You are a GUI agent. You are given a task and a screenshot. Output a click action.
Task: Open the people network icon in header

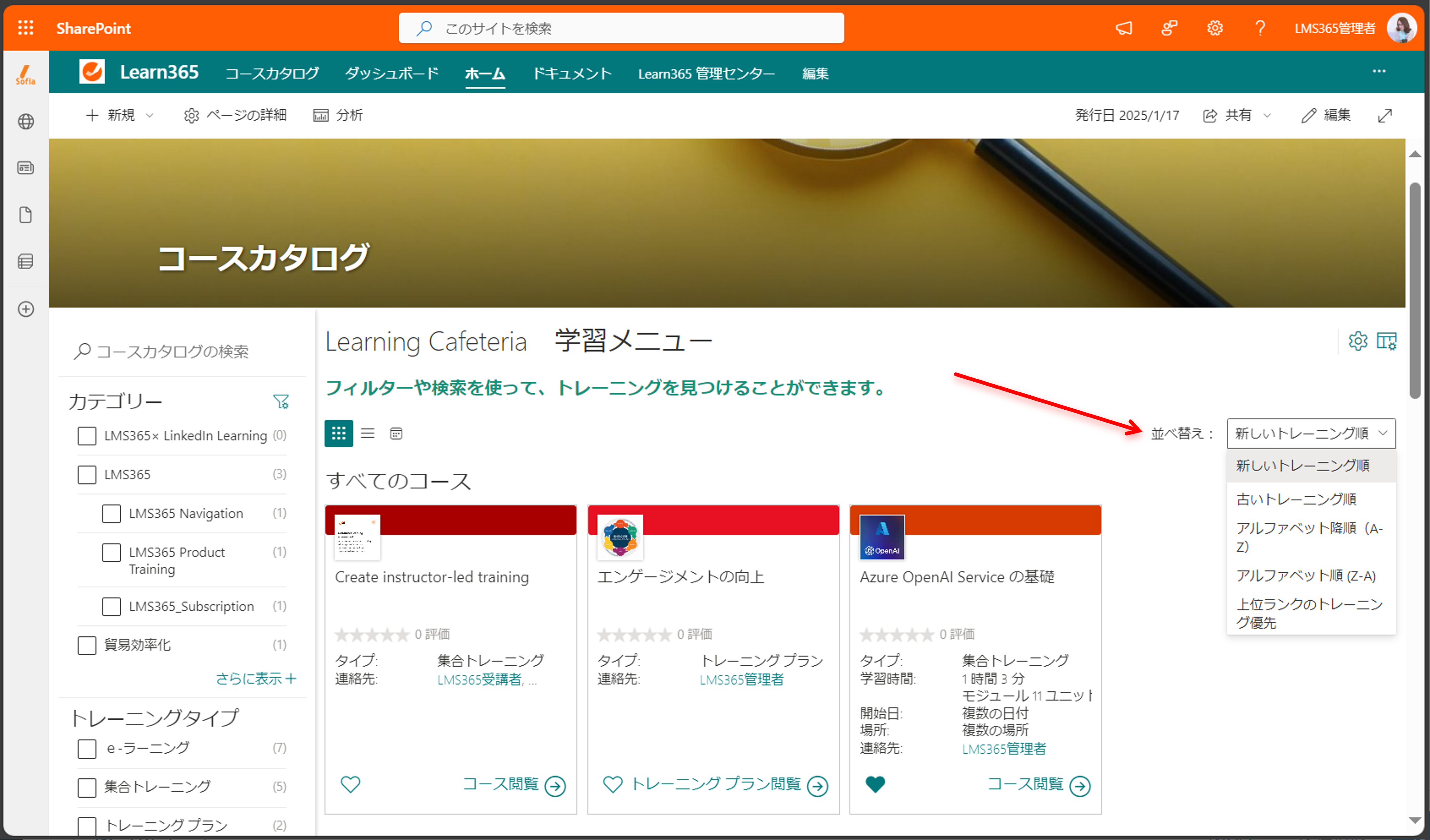pyautogui.click(x=1170, y=28)
